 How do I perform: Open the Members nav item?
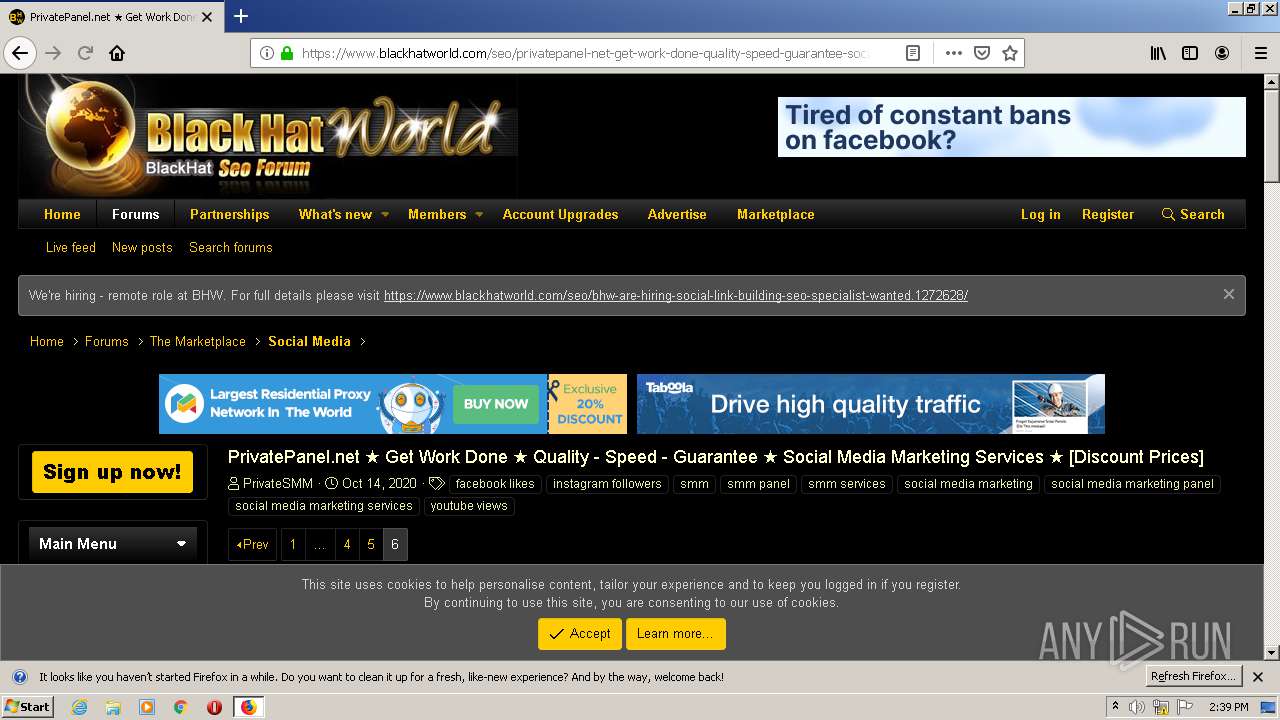coord(437,214)
